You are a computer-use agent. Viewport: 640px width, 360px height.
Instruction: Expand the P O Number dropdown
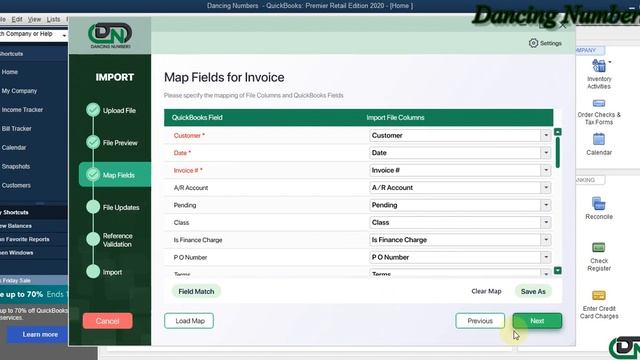546,257
